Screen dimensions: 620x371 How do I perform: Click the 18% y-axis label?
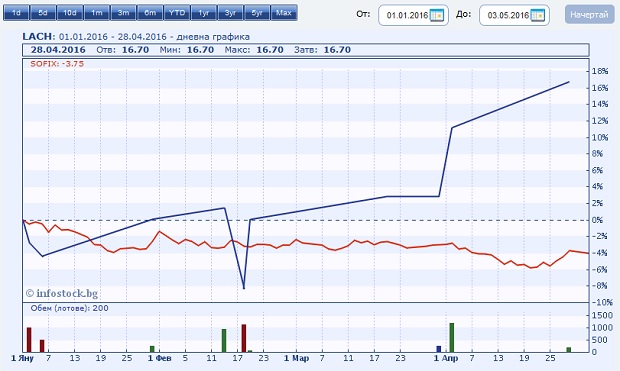pos(600,71)
